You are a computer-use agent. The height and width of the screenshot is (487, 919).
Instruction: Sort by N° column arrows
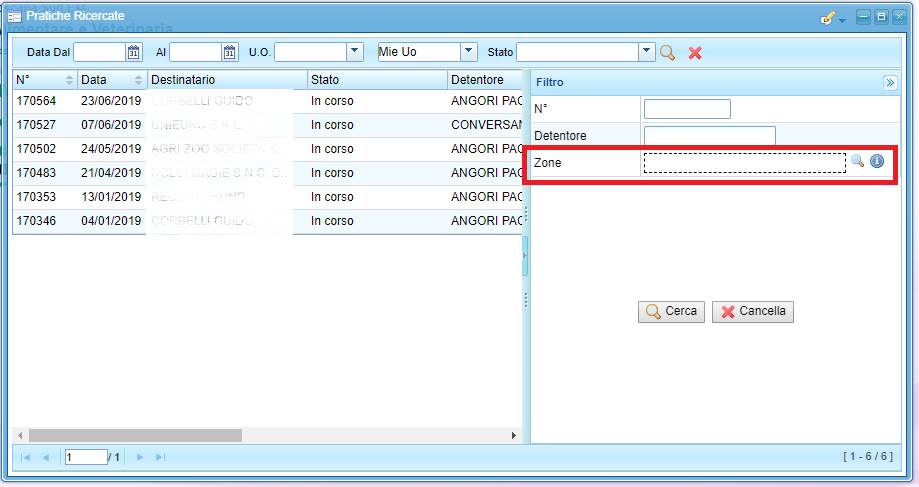tap(69, 80)
